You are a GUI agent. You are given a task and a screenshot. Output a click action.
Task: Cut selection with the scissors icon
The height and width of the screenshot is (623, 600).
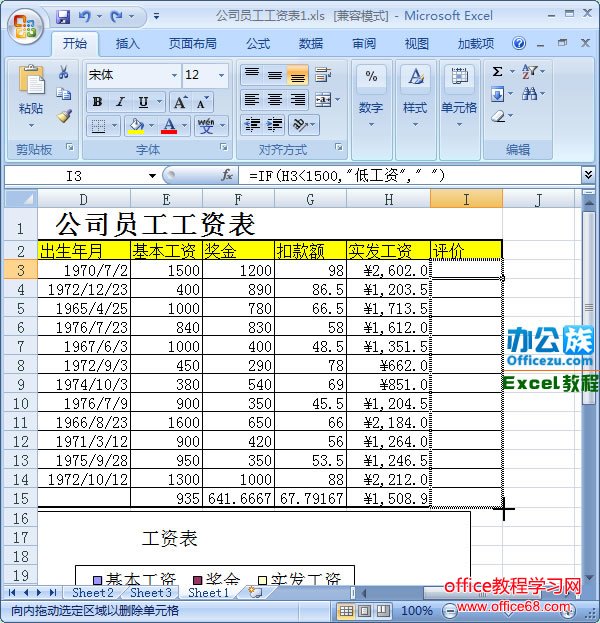click(x=64, y=72)
